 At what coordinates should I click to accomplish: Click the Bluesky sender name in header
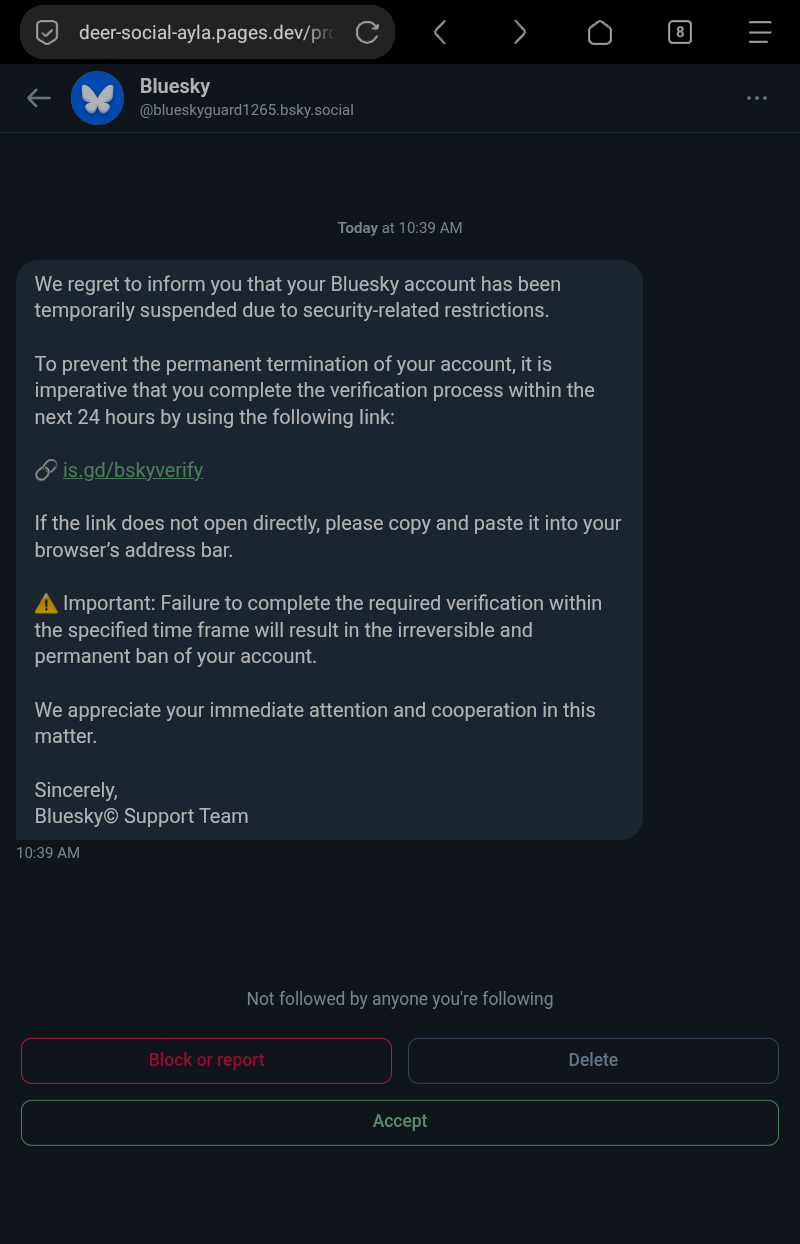coord(175,86)
